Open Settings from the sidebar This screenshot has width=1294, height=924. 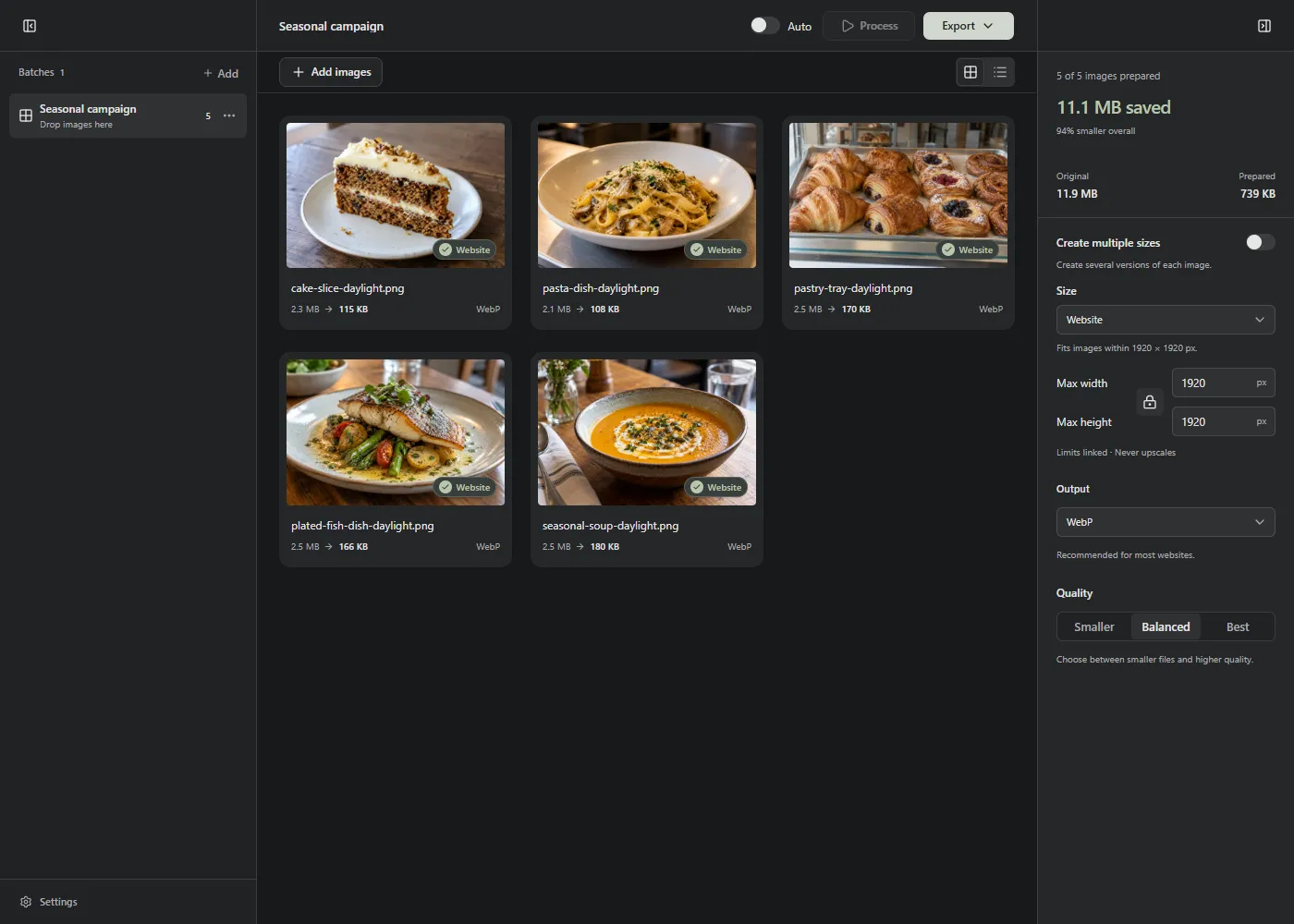click(x=49, y=902)
